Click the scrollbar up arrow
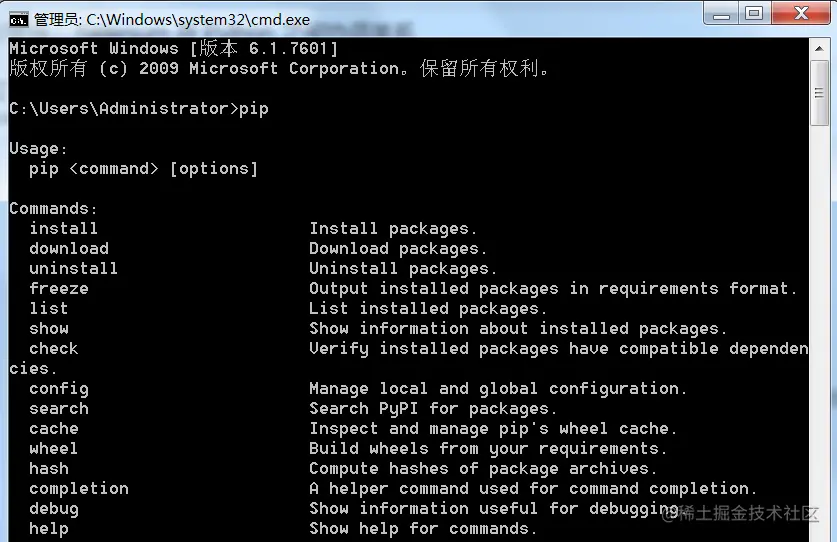The height and width of the screenshot is (542, 837). 819,49
